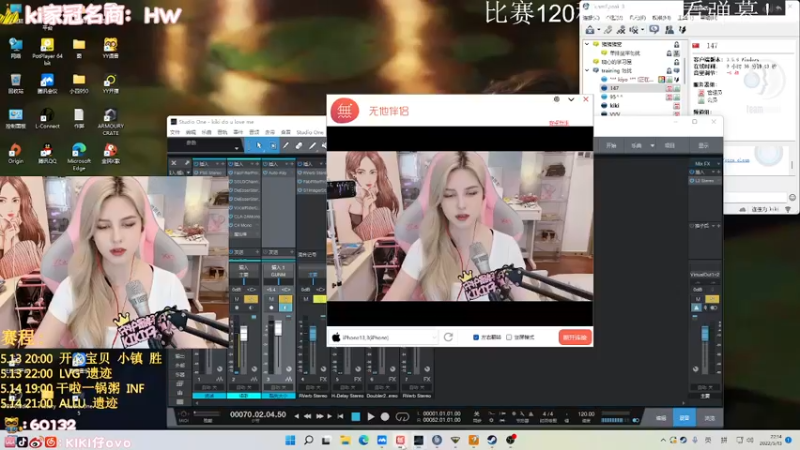The height and width of the screenshot is (450, 800).
Task: Click the red link below 无他伴侣 title bar
Action: point(559,123)
